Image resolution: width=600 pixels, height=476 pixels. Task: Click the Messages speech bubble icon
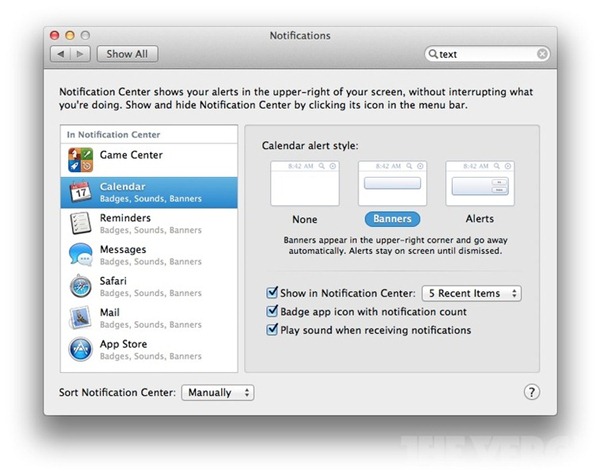(80, 254)
